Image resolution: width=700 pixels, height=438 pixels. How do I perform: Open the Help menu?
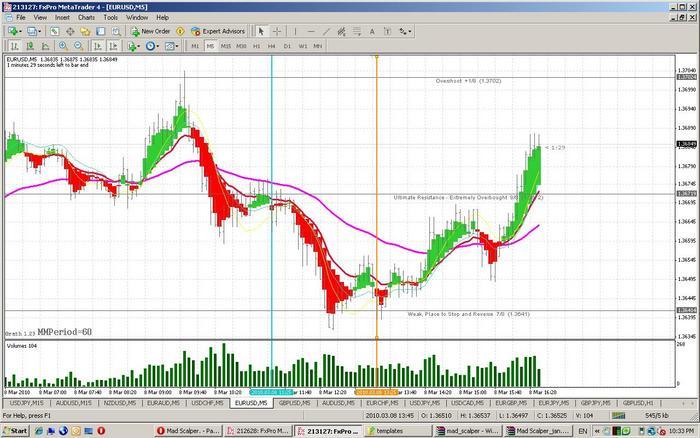[x=162, y=17]
